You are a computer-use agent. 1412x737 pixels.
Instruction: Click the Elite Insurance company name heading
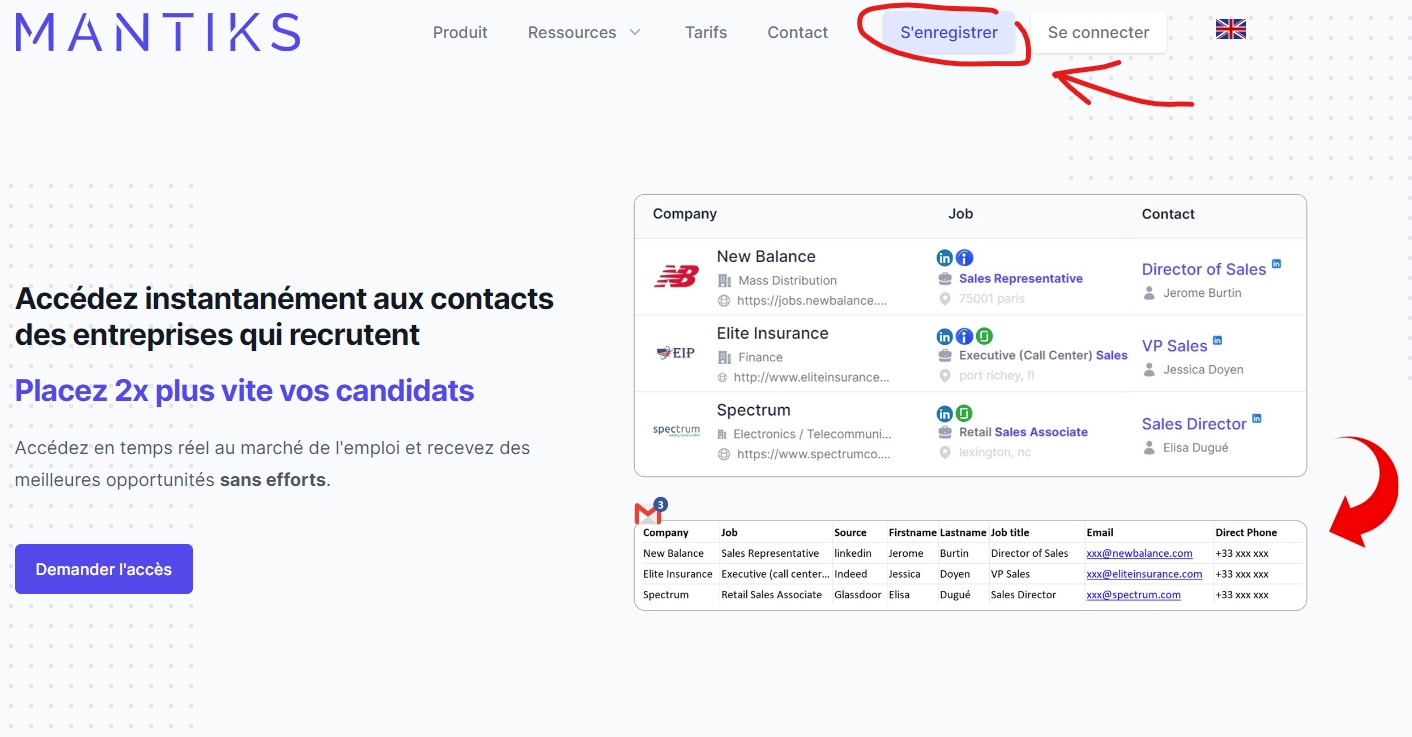[773, 334]
